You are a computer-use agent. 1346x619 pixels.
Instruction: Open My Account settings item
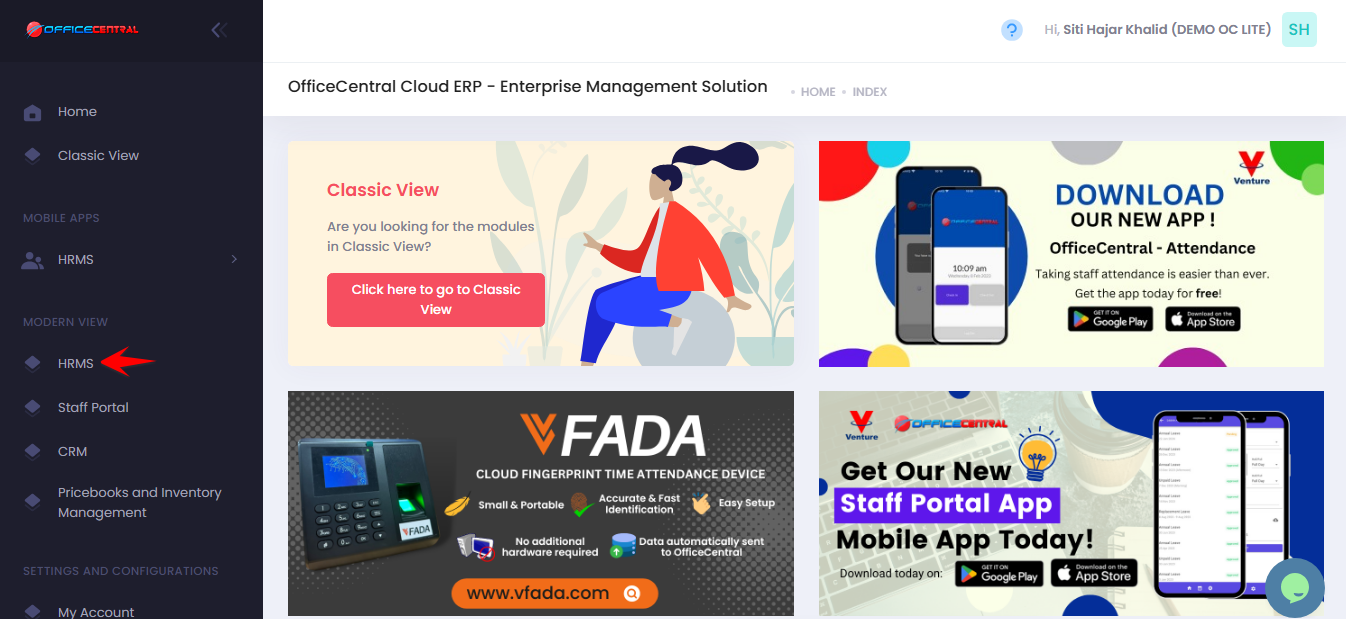pos(96,611)
